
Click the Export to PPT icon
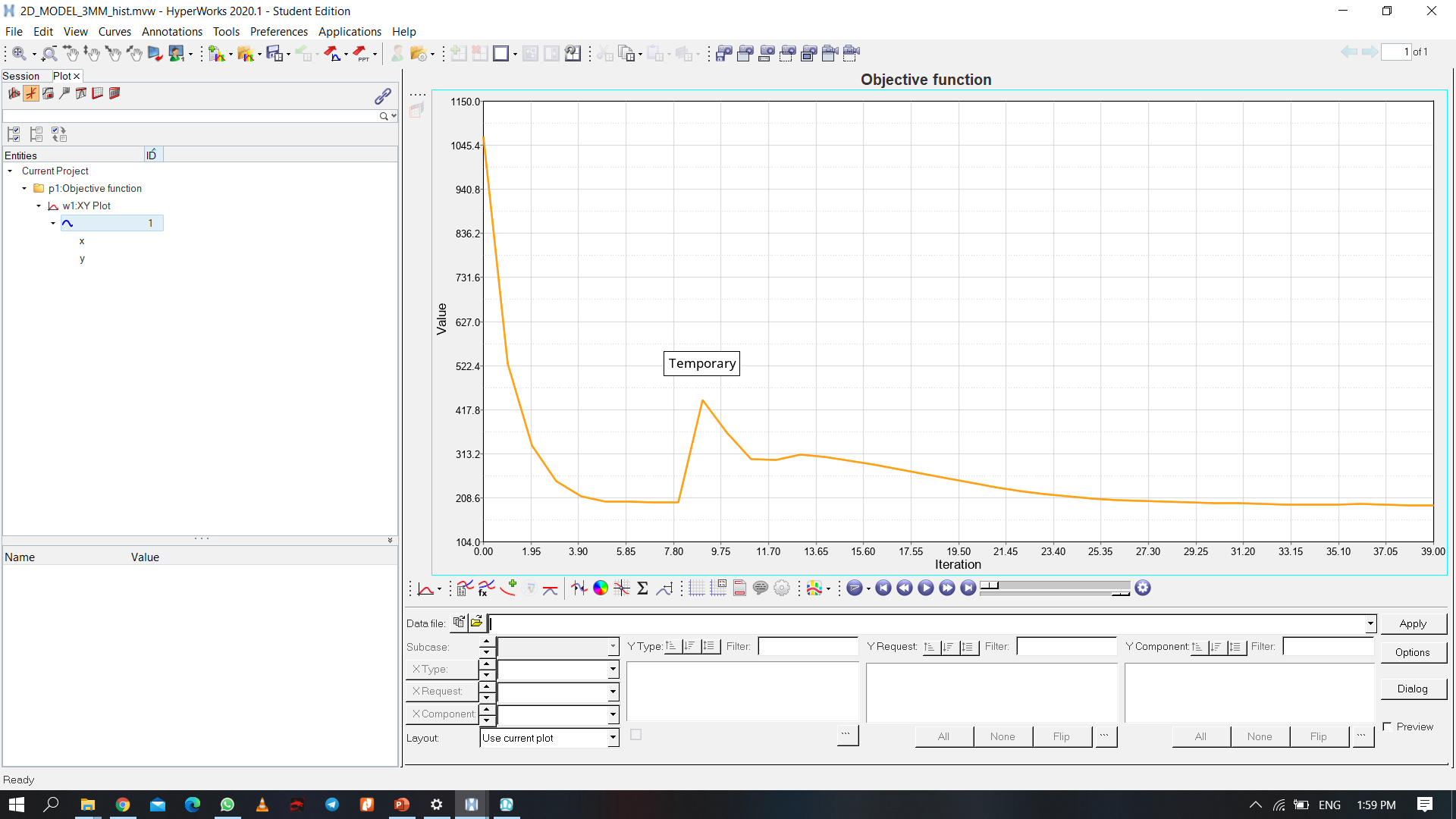(361, 54)
